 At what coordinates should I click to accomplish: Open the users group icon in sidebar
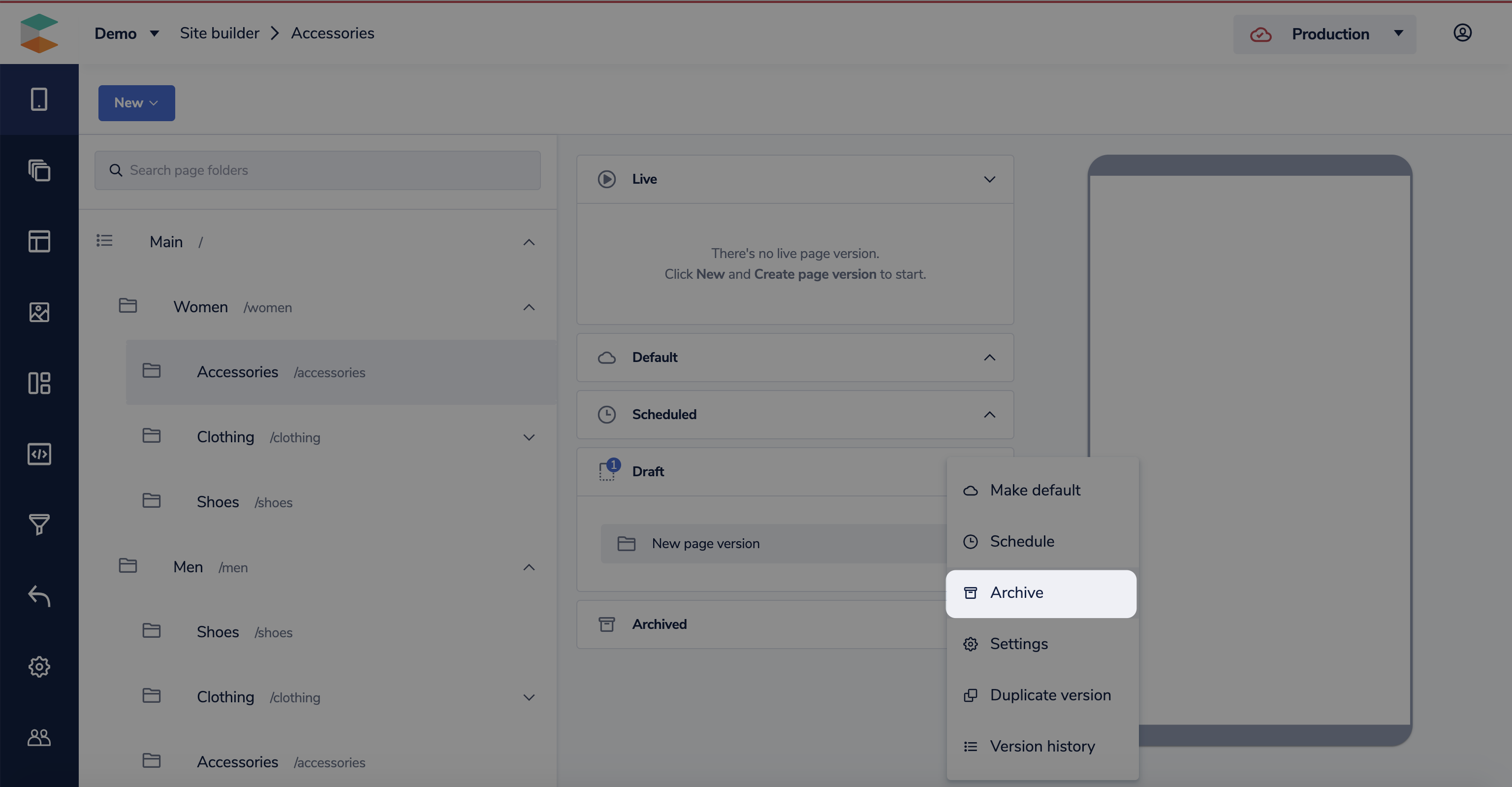pyautogui.click(x=39, y=737)
